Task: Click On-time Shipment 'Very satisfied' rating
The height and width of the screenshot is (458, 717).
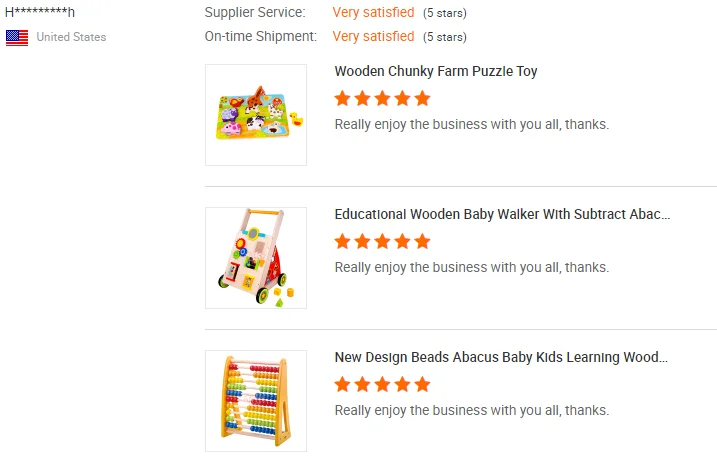Action: pos(373,37)
